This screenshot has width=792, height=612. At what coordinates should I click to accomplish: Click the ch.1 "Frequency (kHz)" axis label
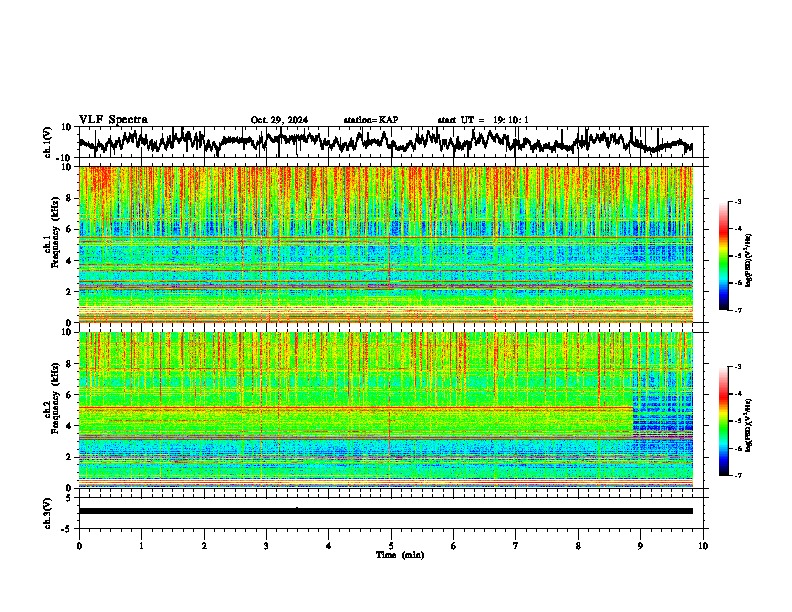[x=56, y=233]
